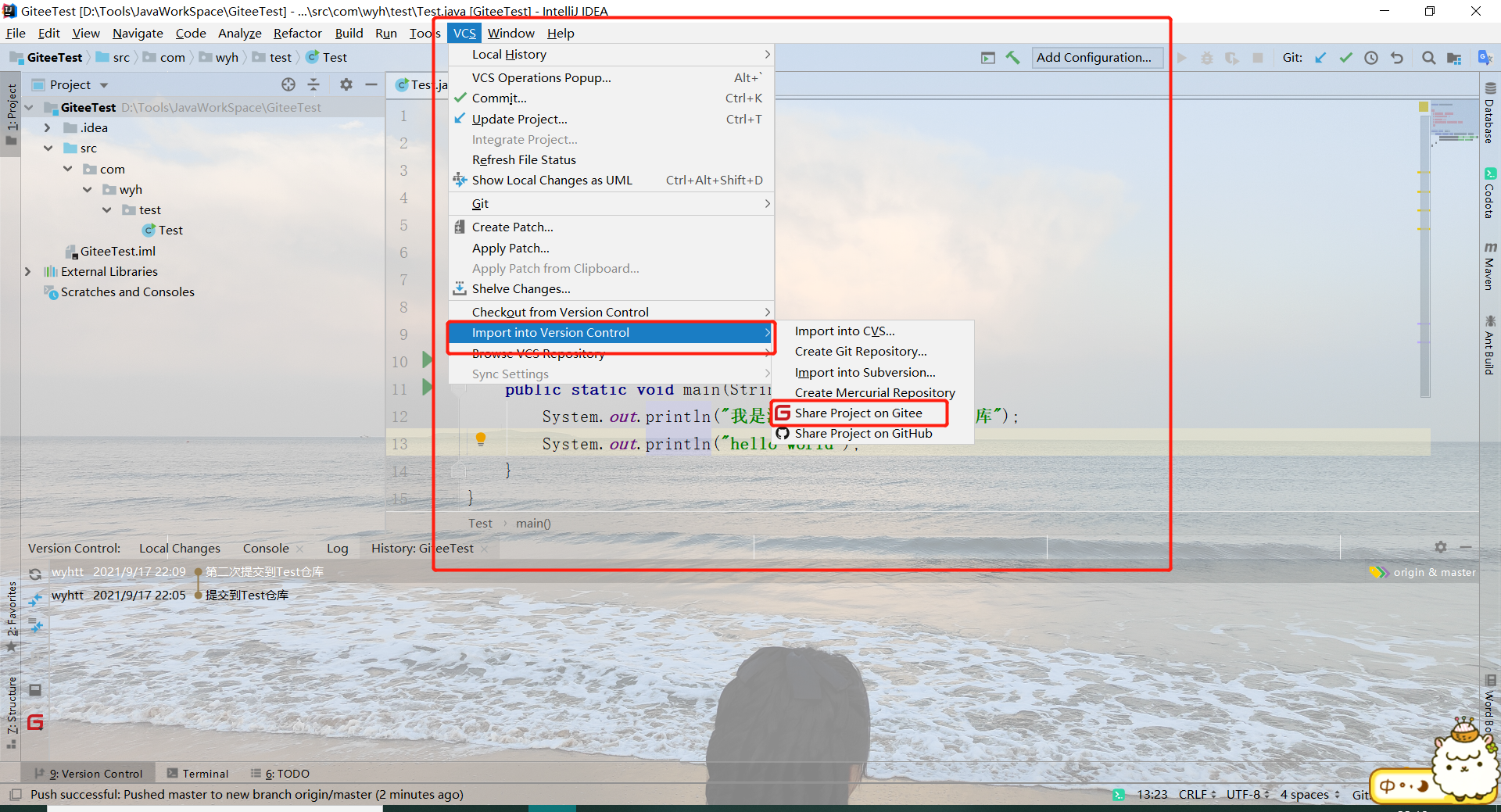Click the locate target icon in Project panel
Image resolution: width=1501 pixels, height=812 pixels.
288,84
